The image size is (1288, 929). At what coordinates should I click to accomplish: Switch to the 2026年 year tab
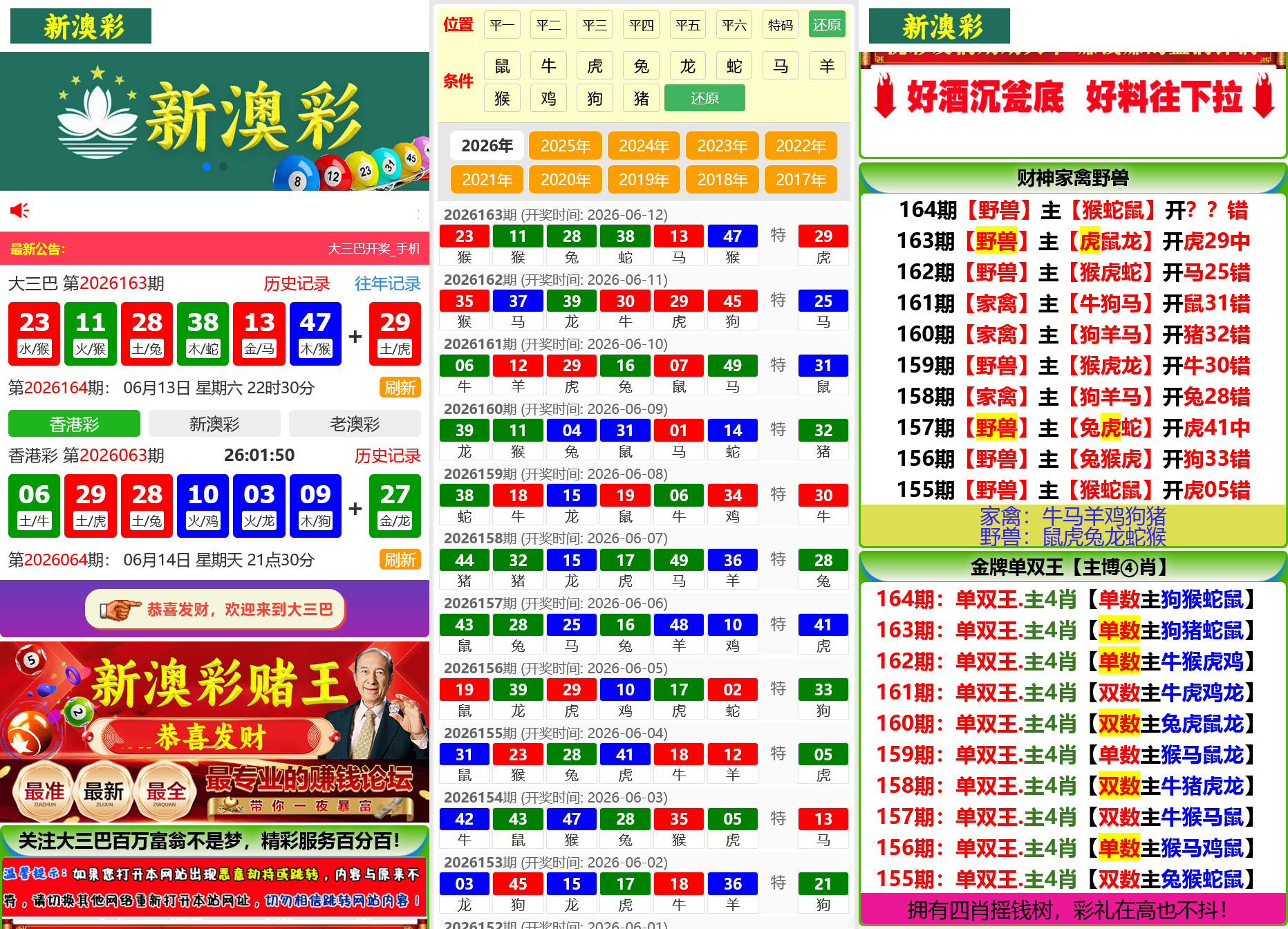click(x=487, y=146)
